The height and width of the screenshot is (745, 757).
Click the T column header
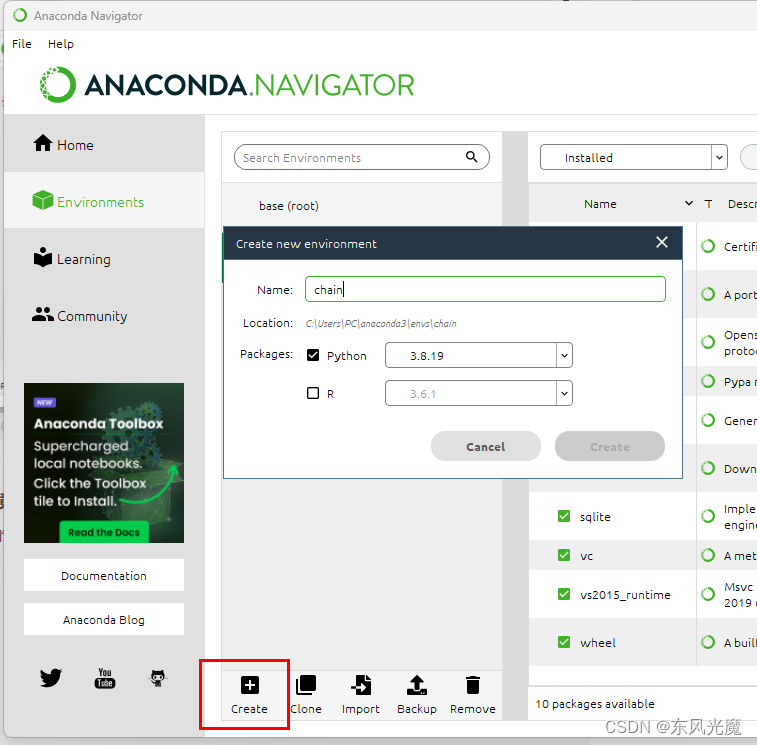pos(708,204)
